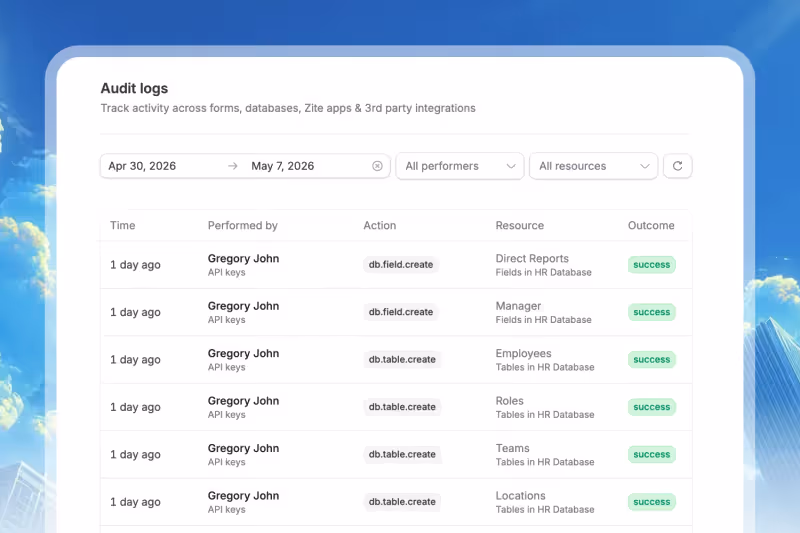This screenshot has height=533, width=800.
Task: Edit the May 7, 2026 end date
Action: [282, 166]
